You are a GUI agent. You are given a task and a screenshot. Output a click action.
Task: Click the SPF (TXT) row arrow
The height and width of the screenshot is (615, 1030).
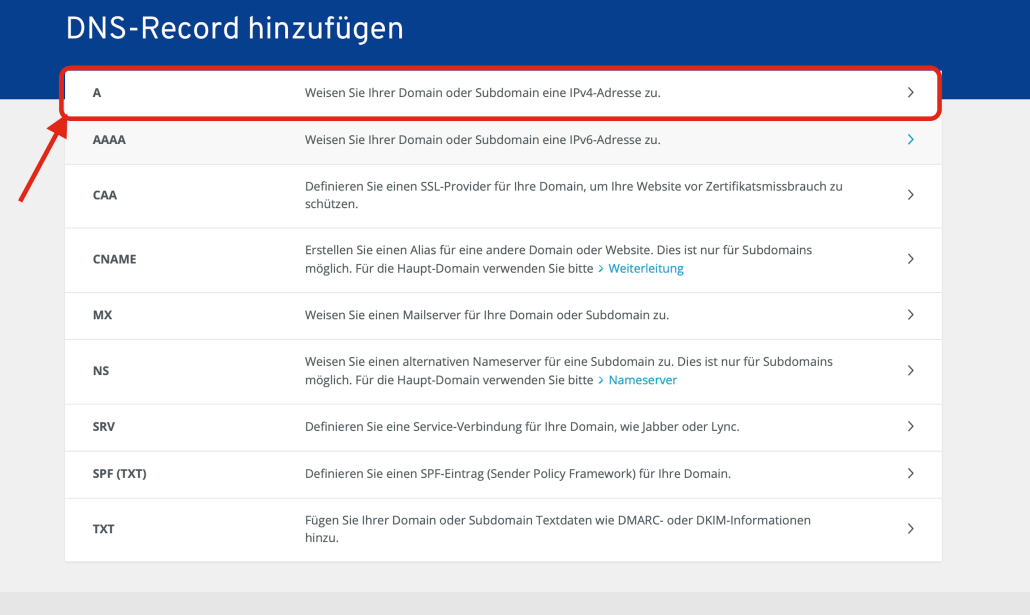(910, 473)
